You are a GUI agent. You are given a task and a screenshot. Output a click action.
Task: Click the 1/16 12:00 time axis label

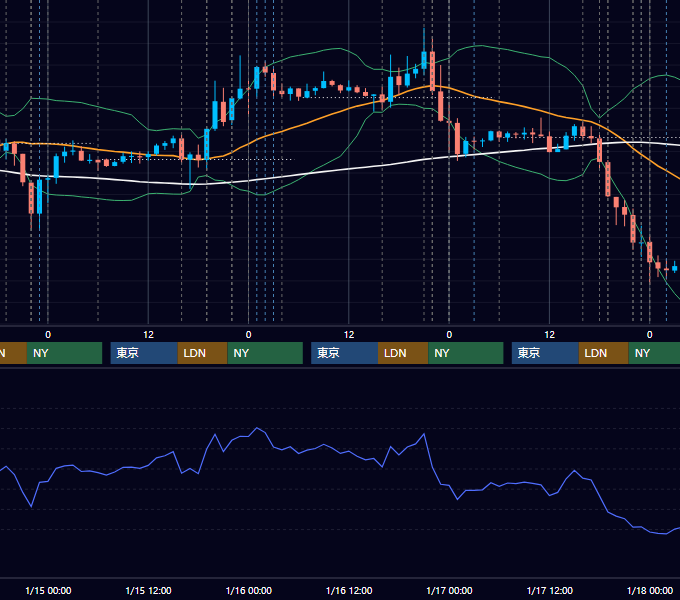[x=349, y=590]
